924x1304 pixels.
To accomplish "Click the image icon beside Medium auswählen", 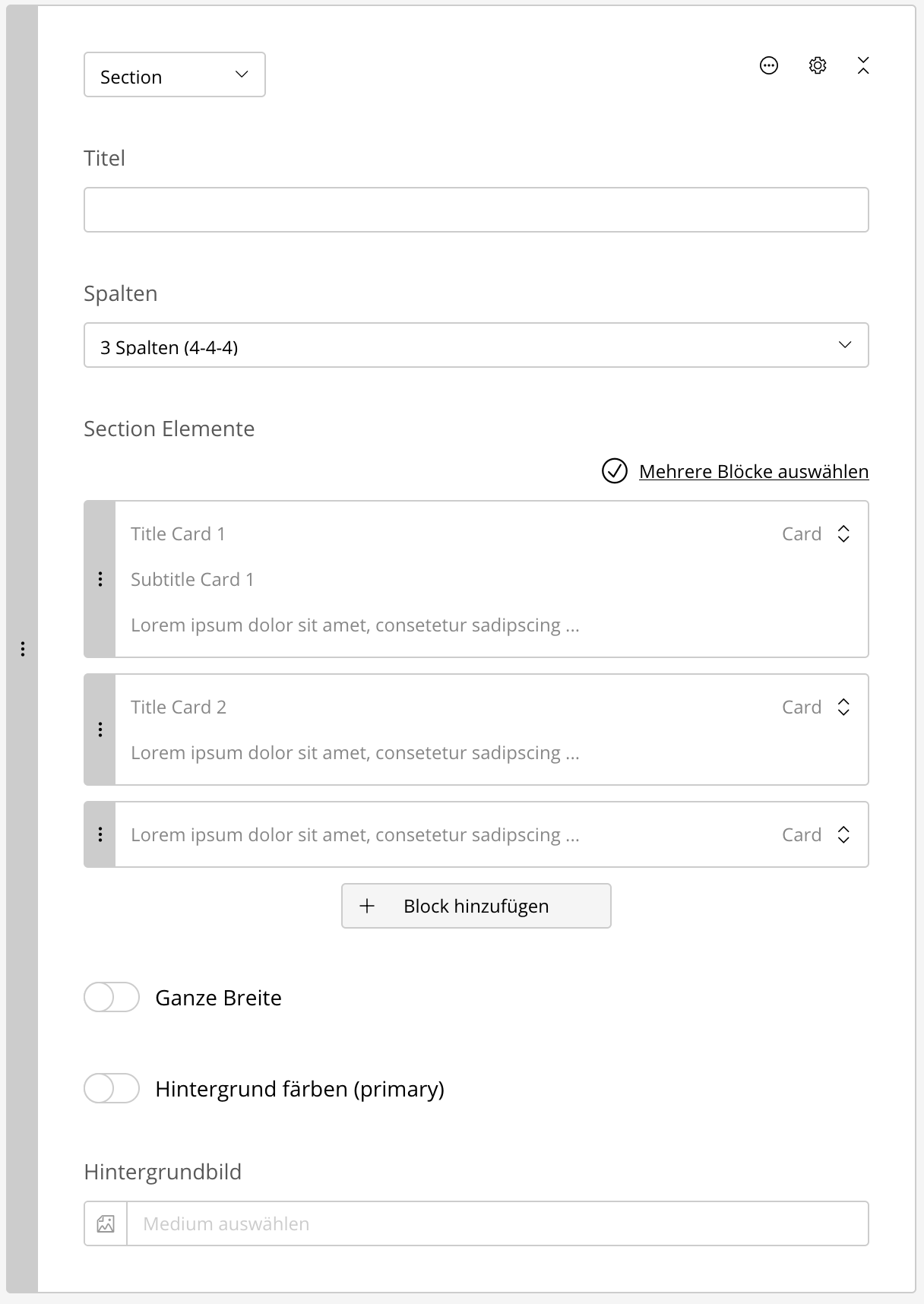I will coord(106,1223).
